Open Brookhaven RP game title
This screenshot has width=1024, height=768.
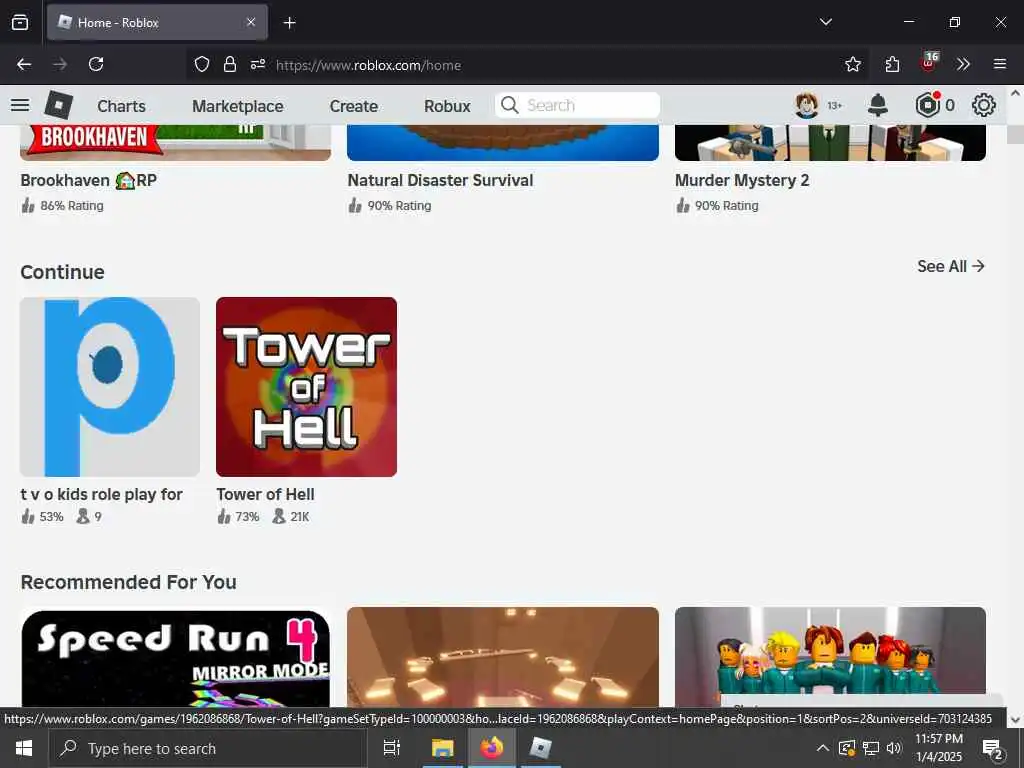pos(88,180)
